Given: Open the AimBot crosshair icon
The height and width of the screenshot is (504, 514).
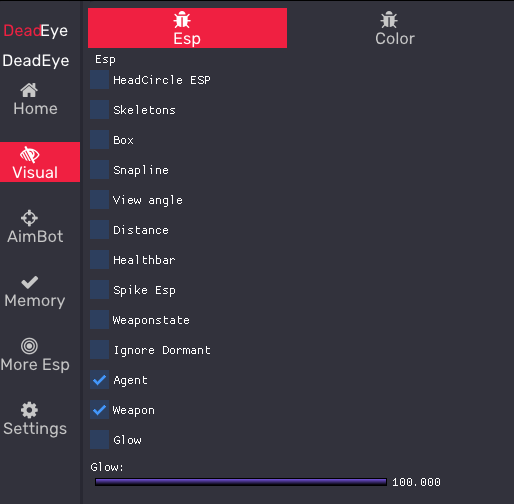Looking at the screenshot, I should pyautogui.click(x=29, y=218).
